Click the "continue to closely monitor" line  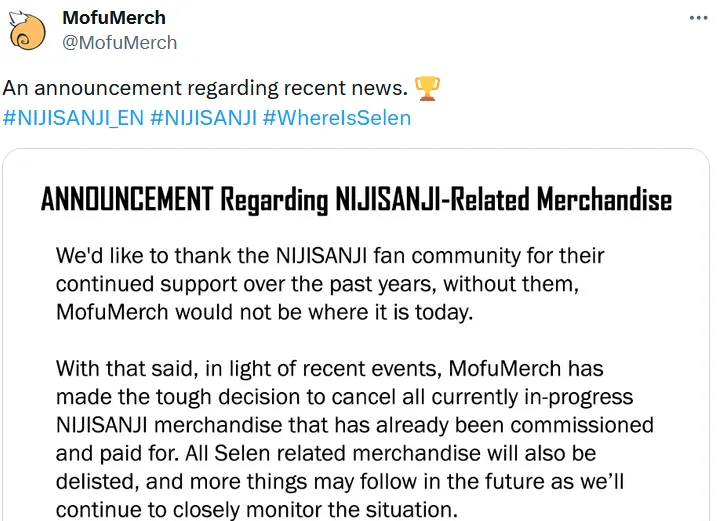click(x=257, y=510)
